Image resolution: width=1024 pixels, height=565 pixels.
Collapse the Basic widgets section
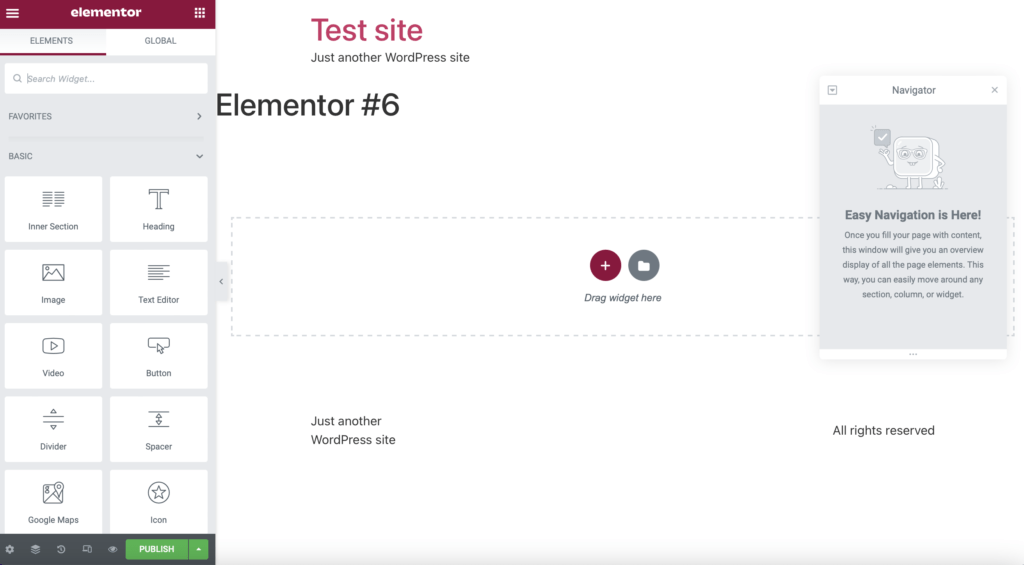tap(199, 157)
